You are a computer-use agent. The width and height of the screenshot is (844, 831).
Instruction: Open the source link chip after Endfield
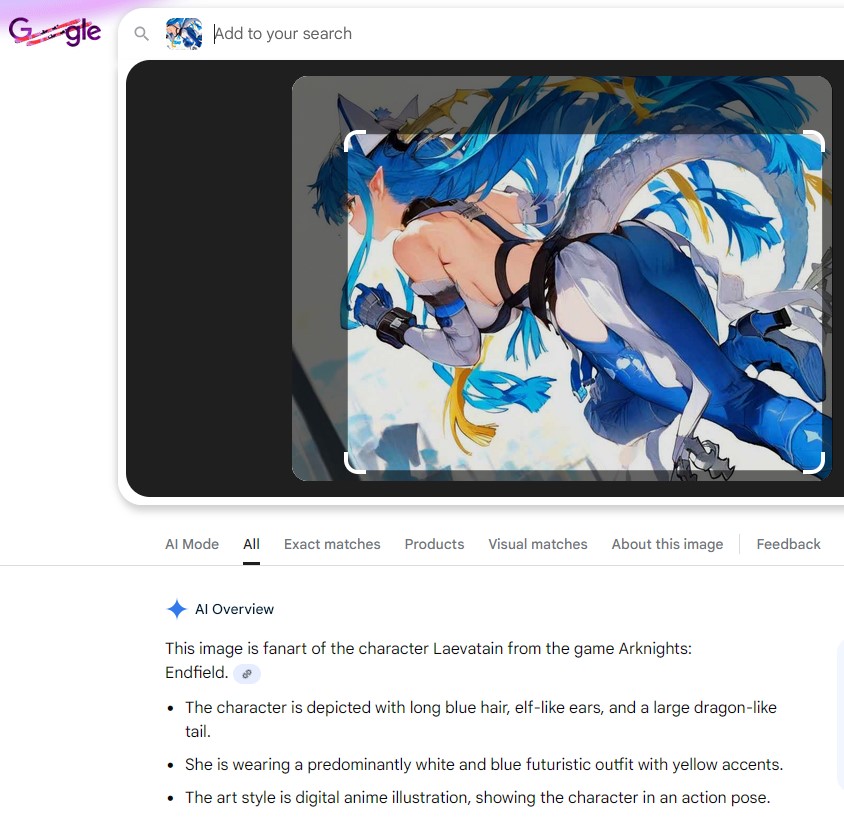tap(247, 674)
